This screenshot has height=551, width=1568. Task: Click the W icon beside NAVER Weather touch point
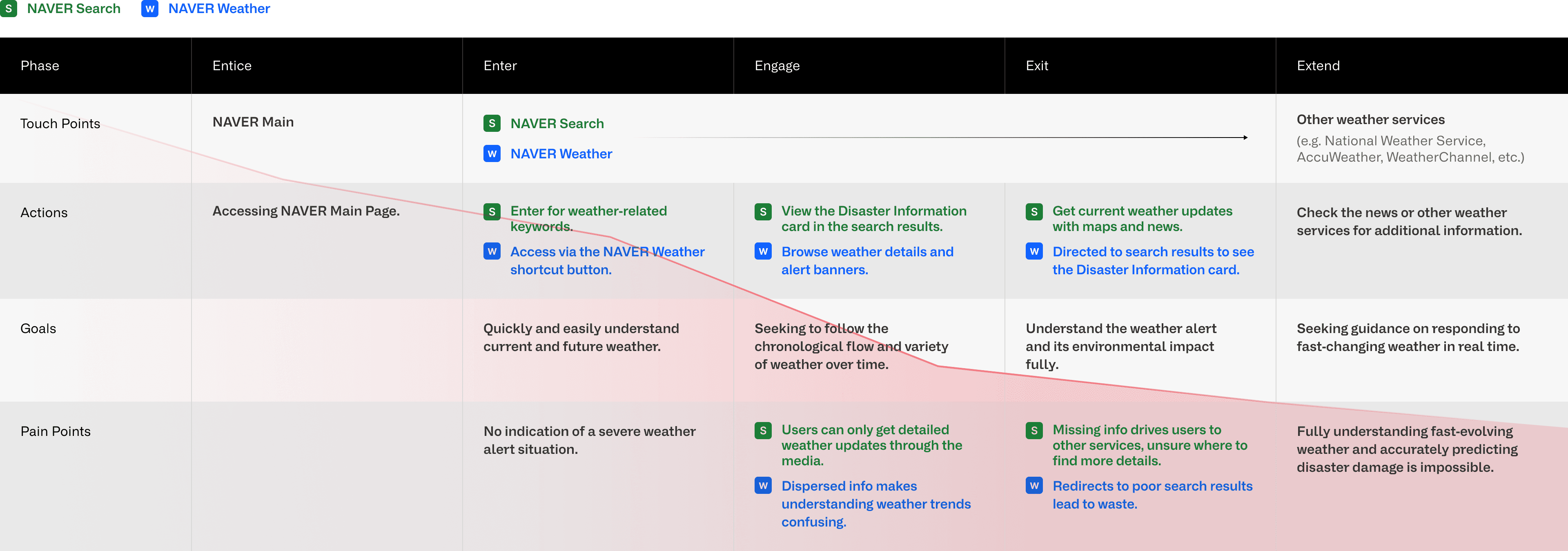click(x=492, y=154)
